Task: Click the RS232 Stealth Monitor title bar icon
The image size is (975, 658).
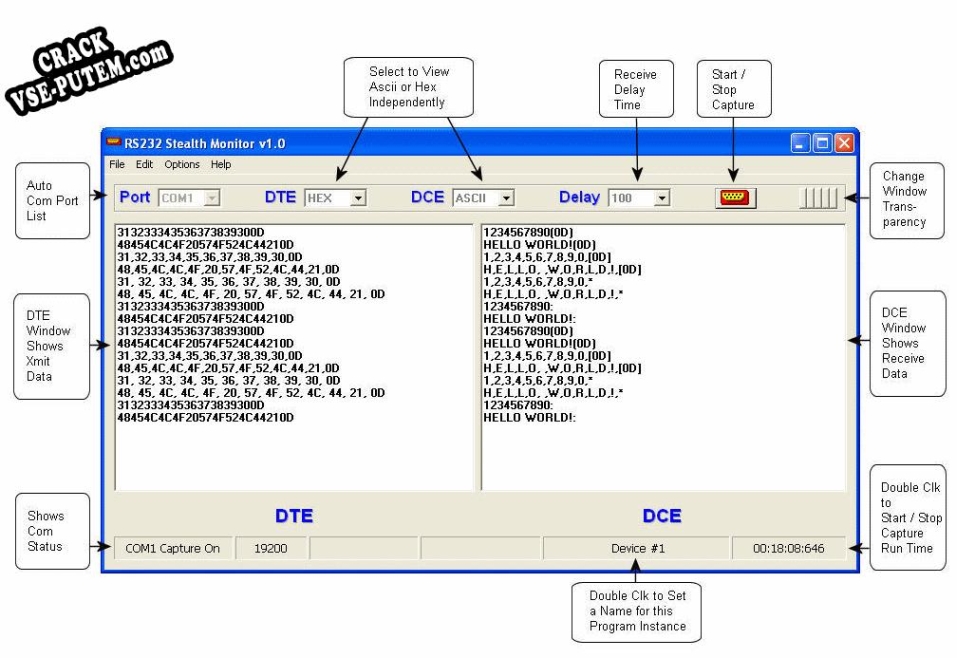Action: click(115, 144)
